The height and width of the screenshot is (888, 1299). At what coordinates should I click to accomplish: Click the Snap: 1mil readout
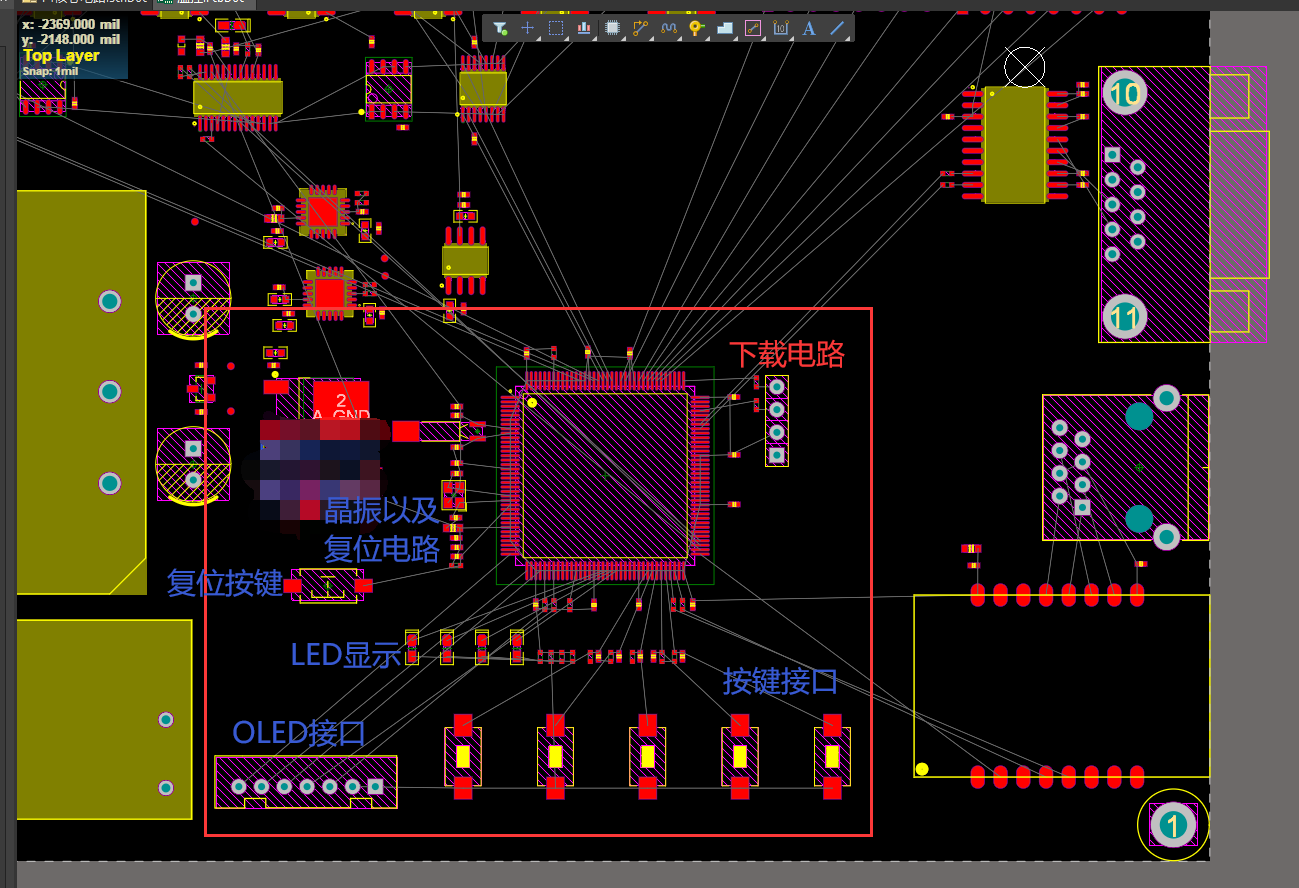point(49,71)
